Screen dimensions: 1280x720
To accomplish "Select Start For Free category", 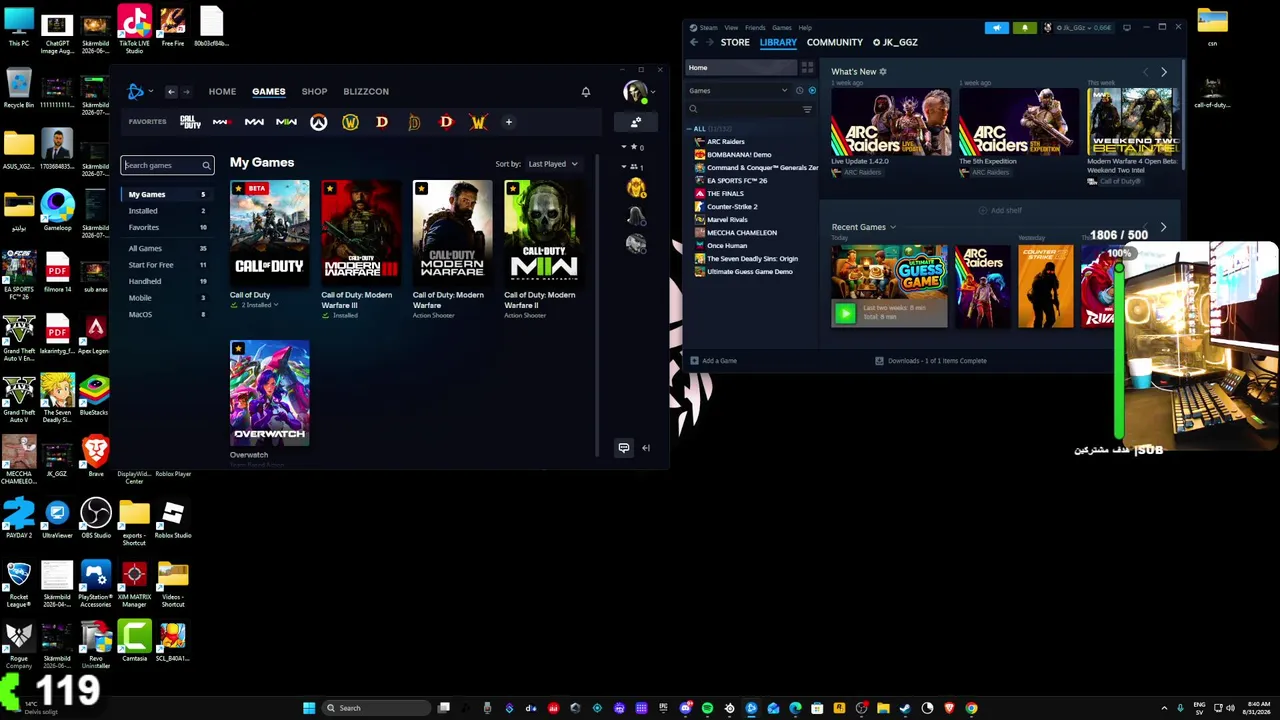I will point(167,265).
